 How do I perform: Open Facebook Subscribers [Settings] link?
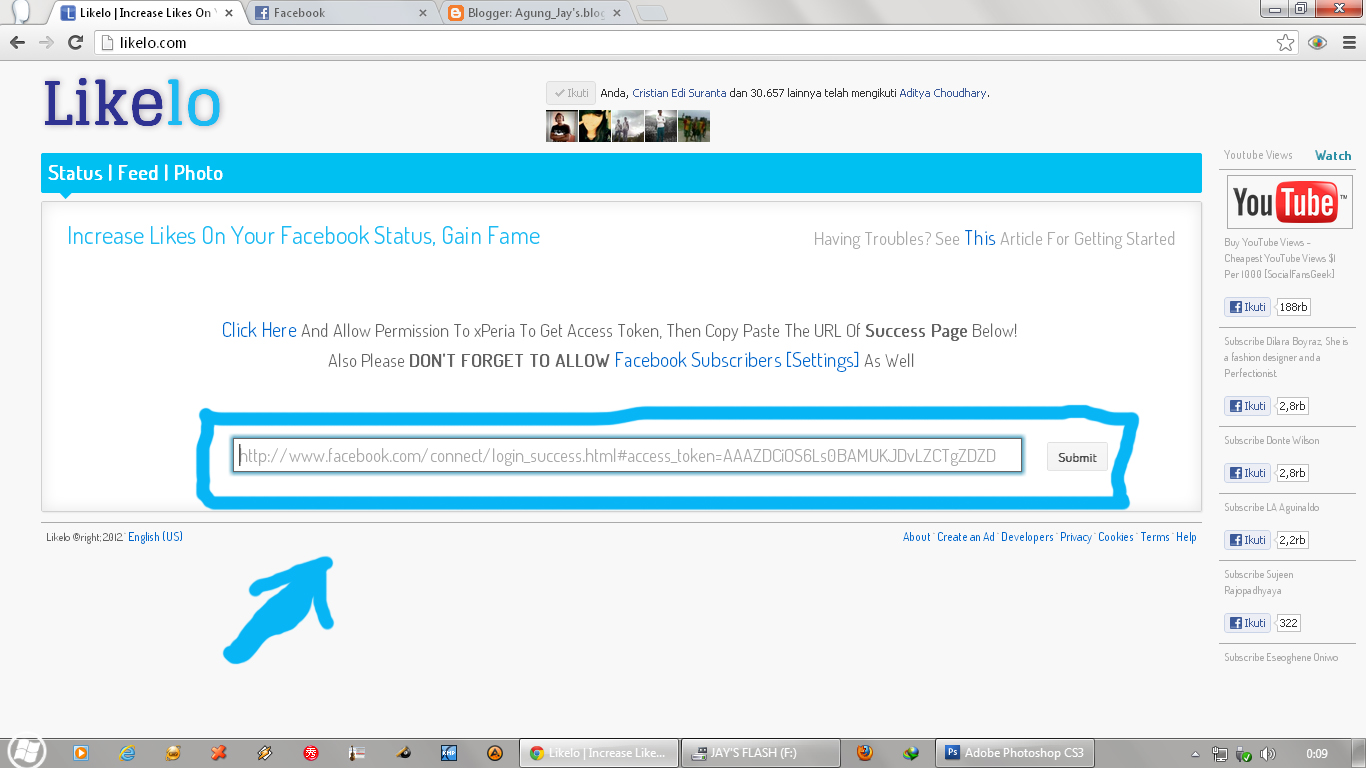pyautogui.click(x=737, y=360)
